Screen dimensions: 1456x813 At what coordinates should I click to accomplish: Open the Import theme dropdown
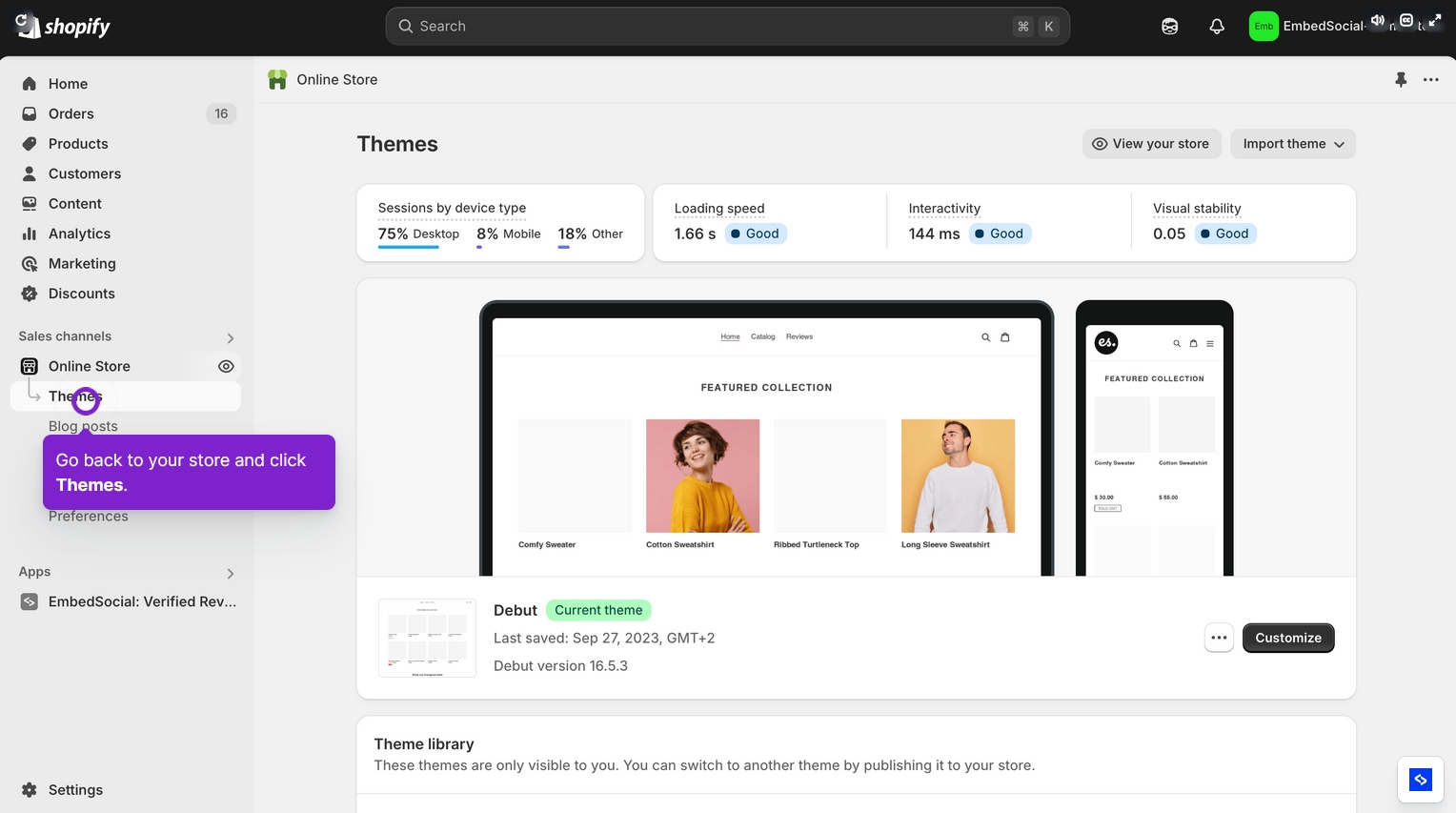(1293, 144)
